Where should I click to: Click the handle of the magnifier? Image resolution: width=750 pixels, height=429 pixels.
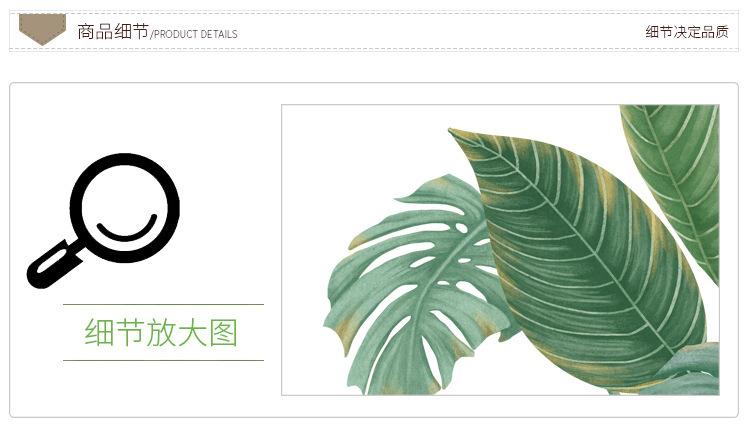click(x=54, y=264)
